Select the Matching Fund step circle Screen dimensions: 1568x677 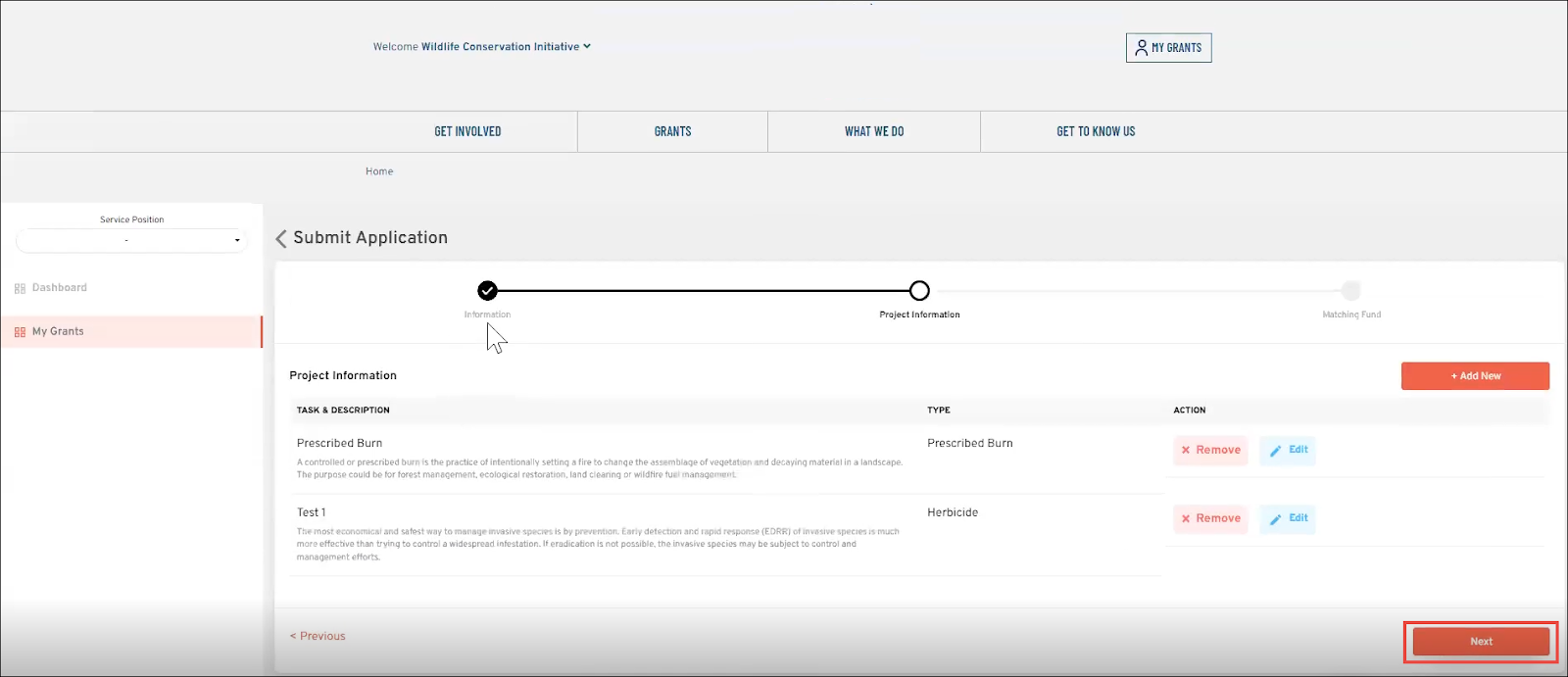point(1350,290)
